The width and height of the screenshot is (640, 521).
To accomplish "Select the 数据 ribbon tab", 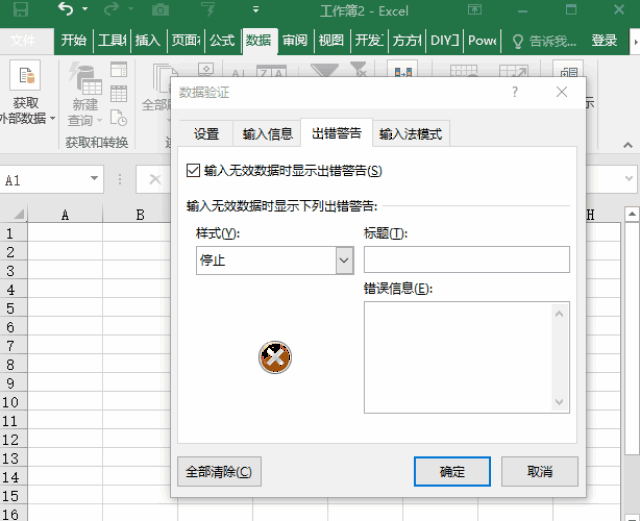I will pyautogui.click(x=259, y=40).
